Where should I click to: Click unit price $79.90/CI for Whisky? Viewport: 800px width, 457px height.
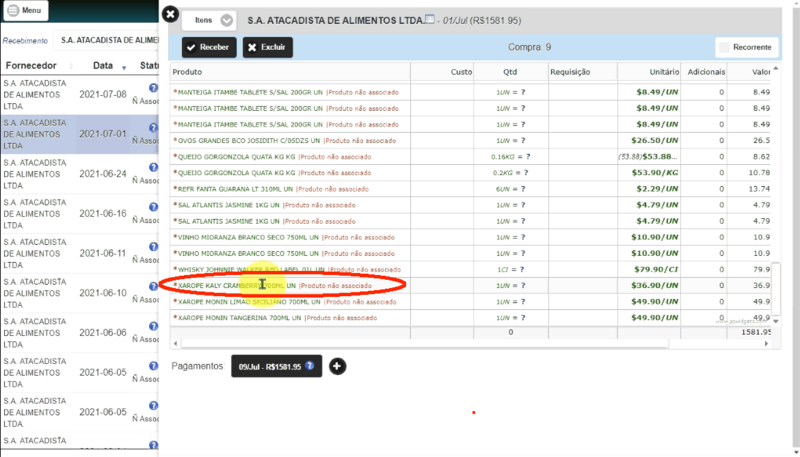tap(656, 269)
